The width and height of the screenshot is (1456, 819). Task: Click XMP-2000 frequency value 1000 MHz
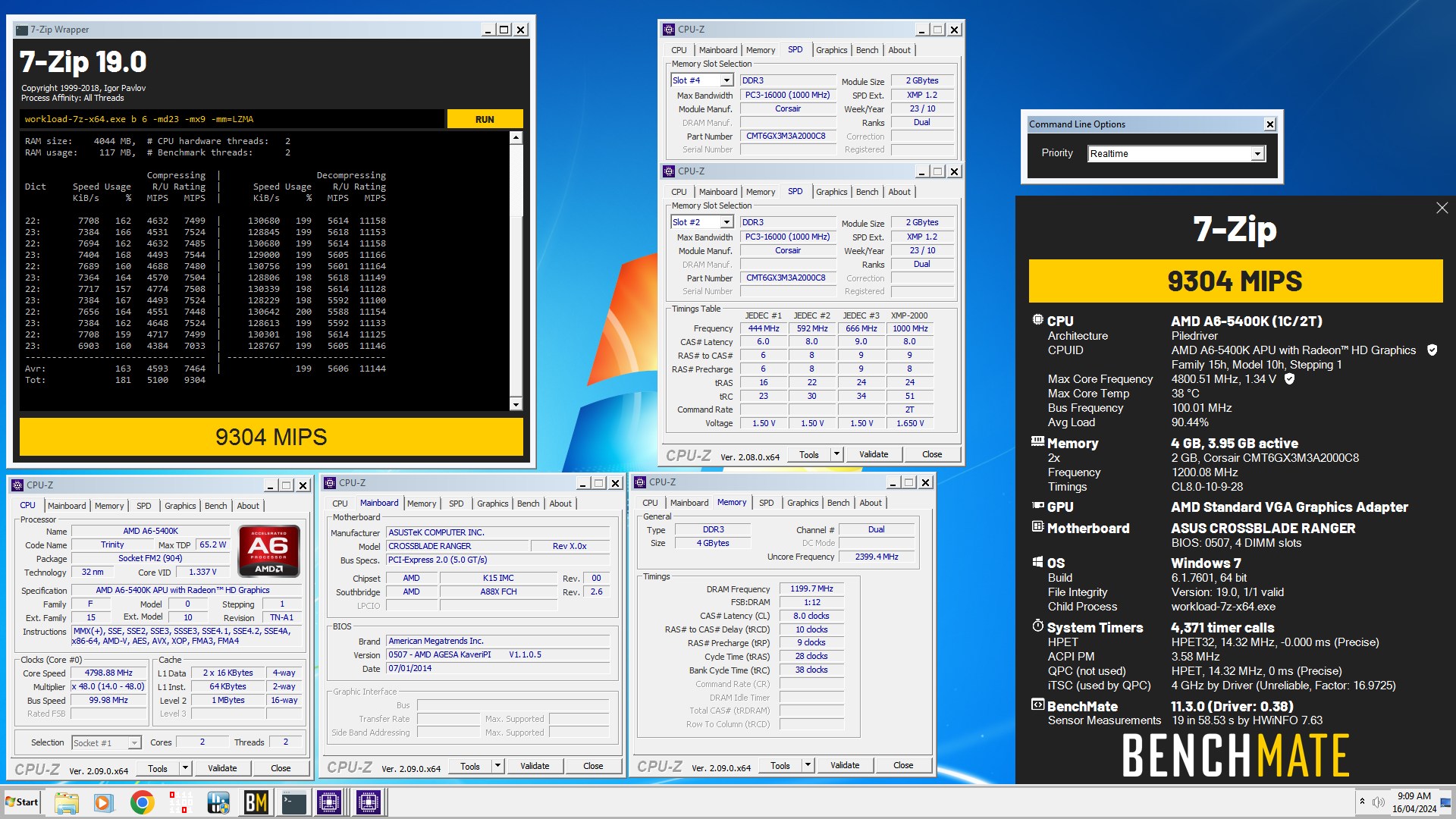pos(909,328)
